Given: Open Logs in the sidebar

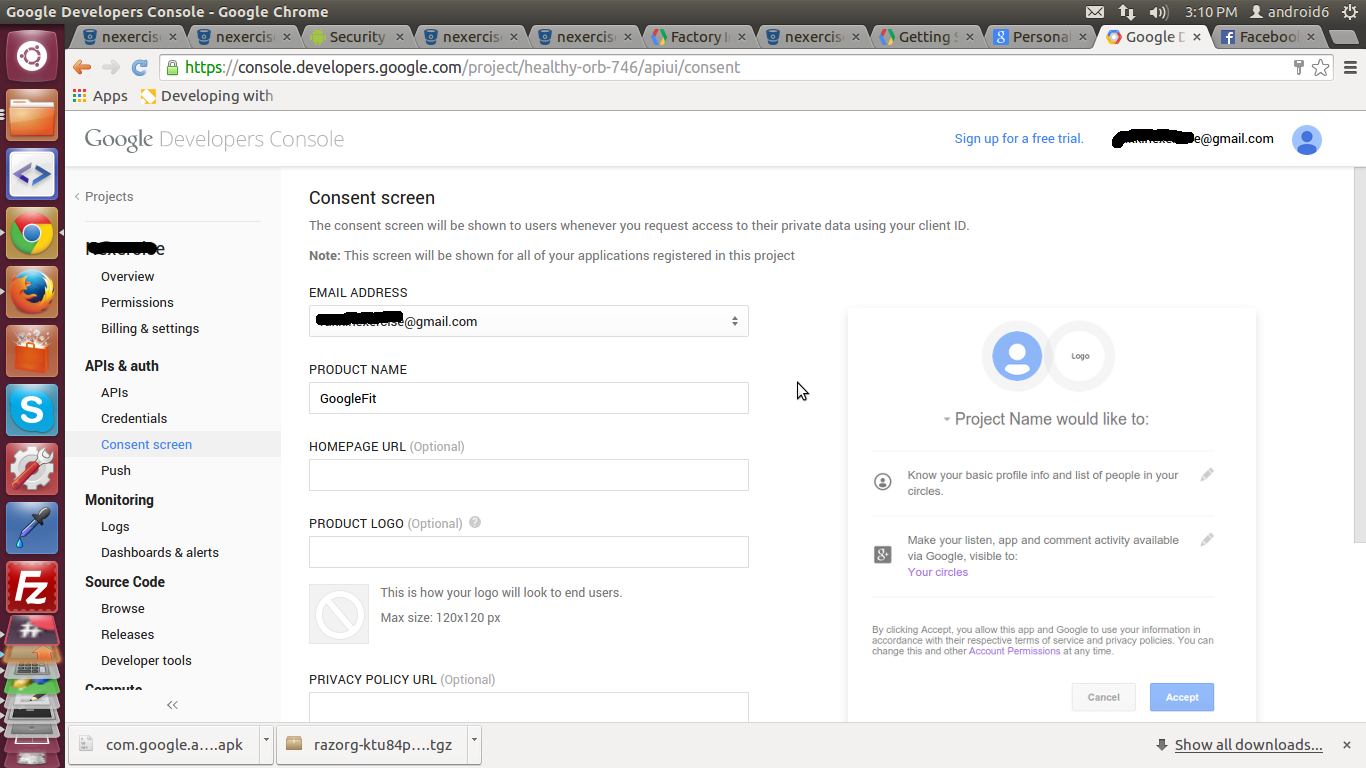Looking at the screenshot, I should [115, 526].
